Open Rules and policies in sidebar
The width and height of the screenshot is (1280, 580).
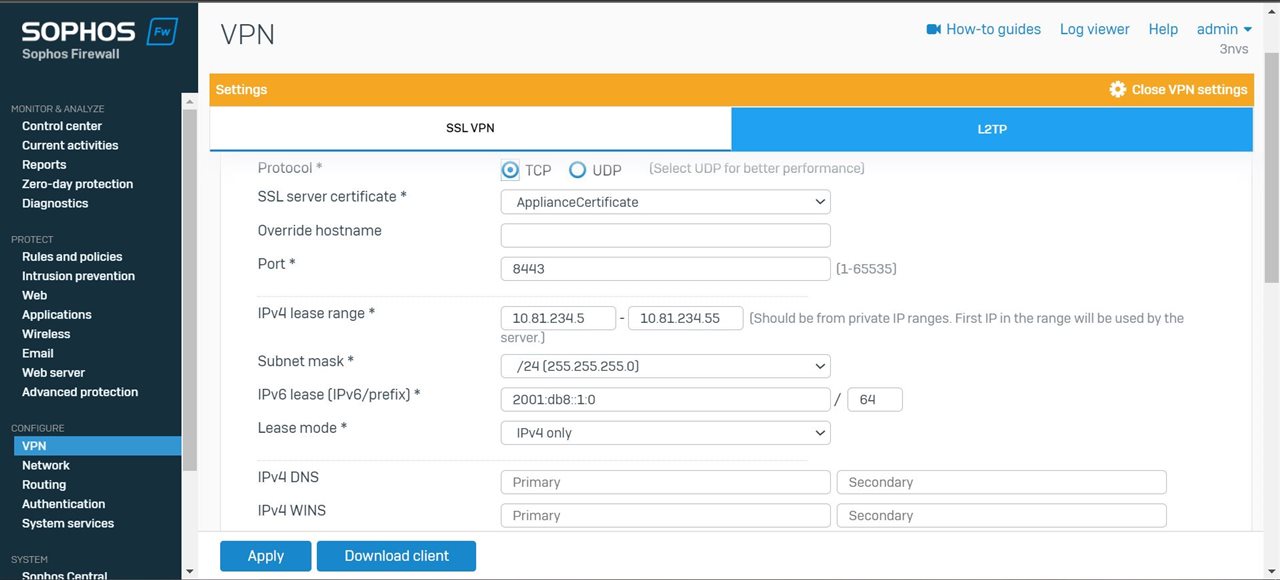[72, 257]
